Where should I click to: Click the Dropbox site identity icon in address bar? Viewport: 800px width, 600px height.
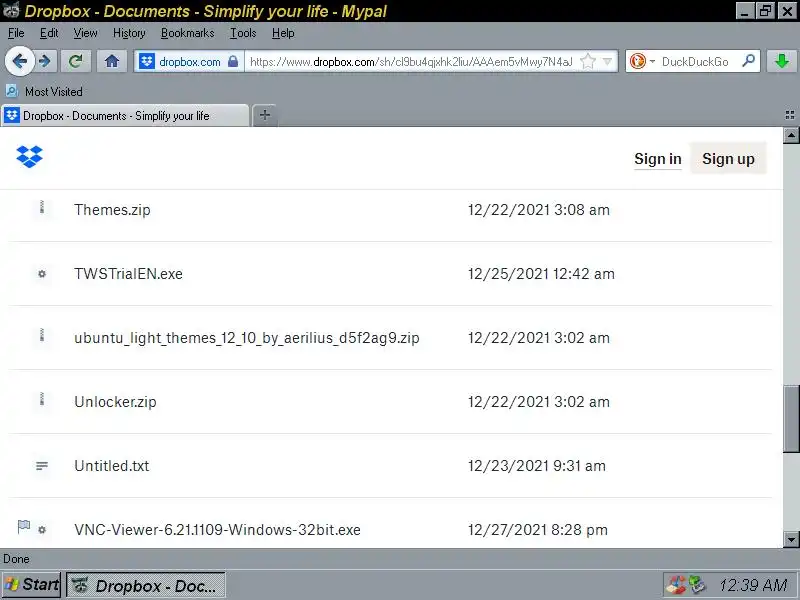[x=147, y=62]
